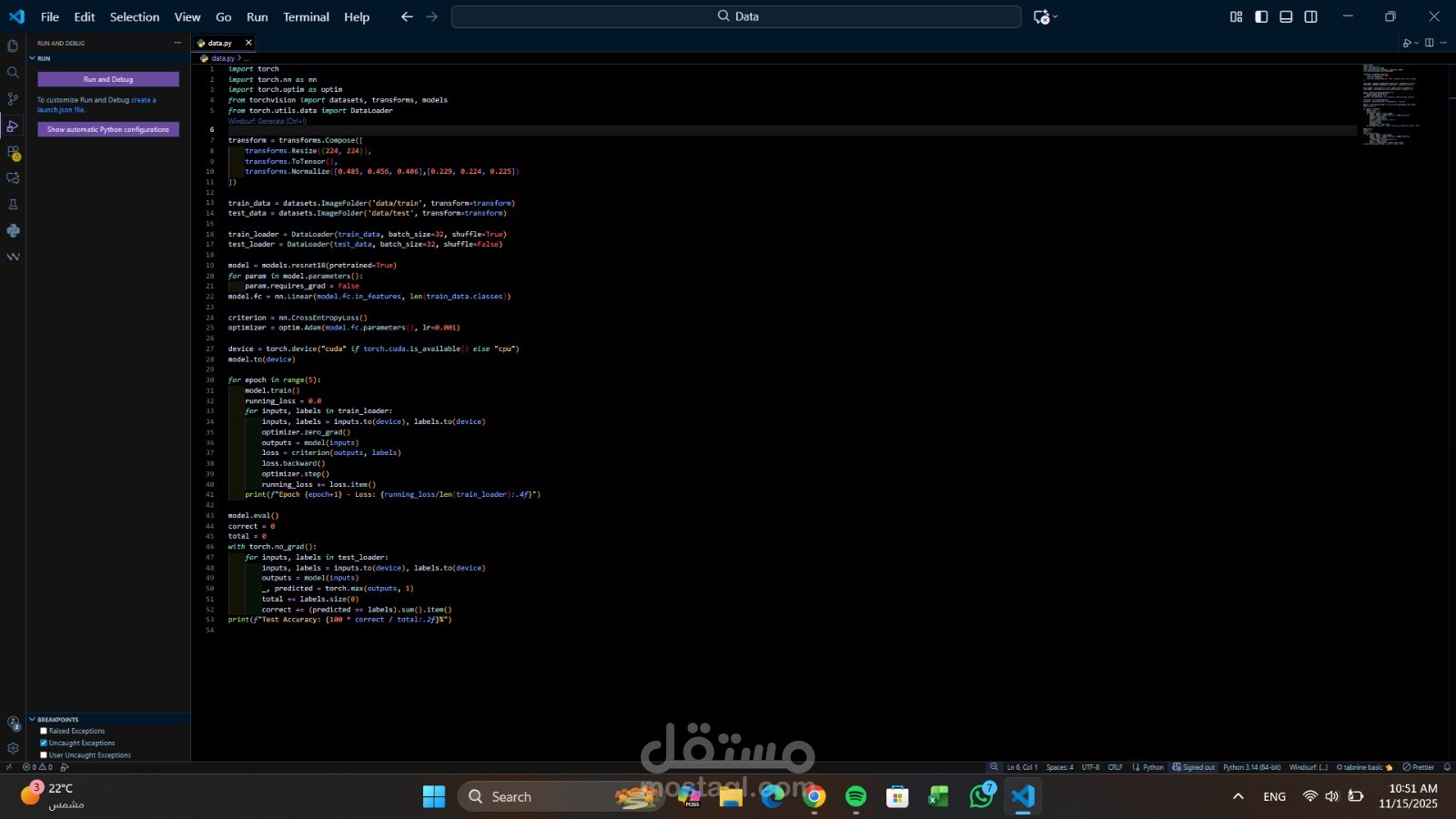Open the Edit menu
Viewport: 1456px width, 819px height.
tap(85, 16)
